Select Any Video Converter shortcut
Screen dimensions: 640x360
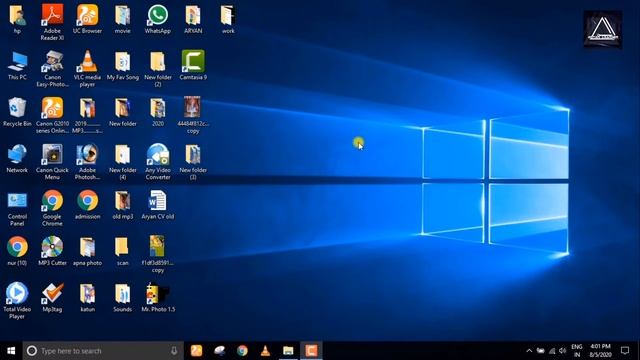pos(158,162)
